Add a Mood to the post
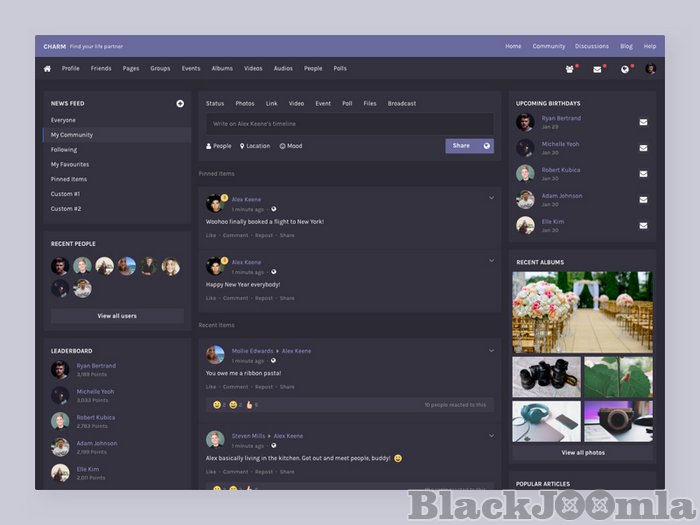The image size is (700, 525). click(291, 146)
